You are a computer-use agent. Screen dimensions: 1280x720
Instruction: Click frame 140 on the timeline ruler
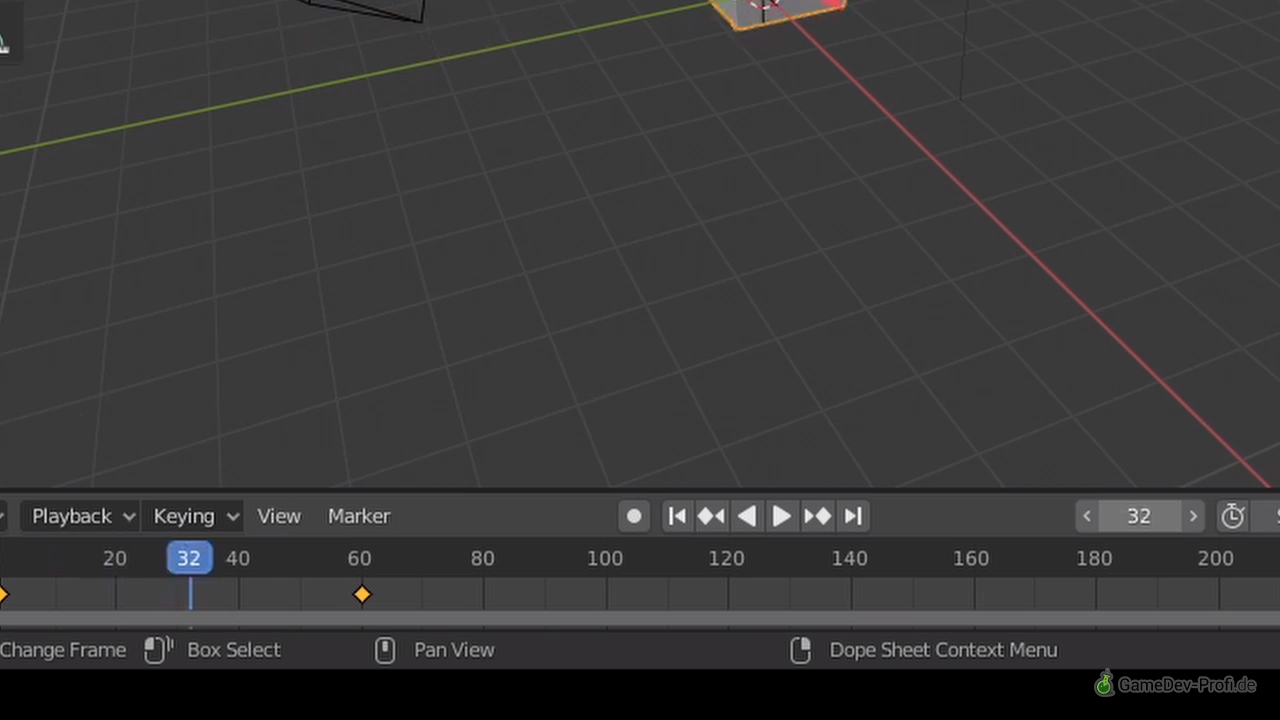pyautogui.click(x=849, y=558)
